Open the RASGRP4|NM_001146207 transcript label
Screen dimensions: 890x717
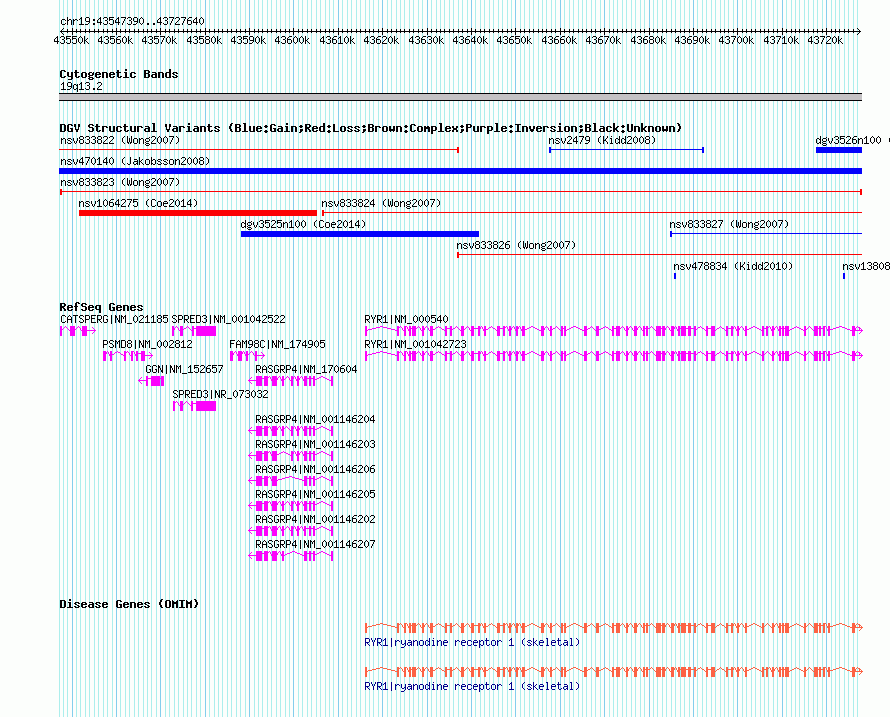pos(315,544)
